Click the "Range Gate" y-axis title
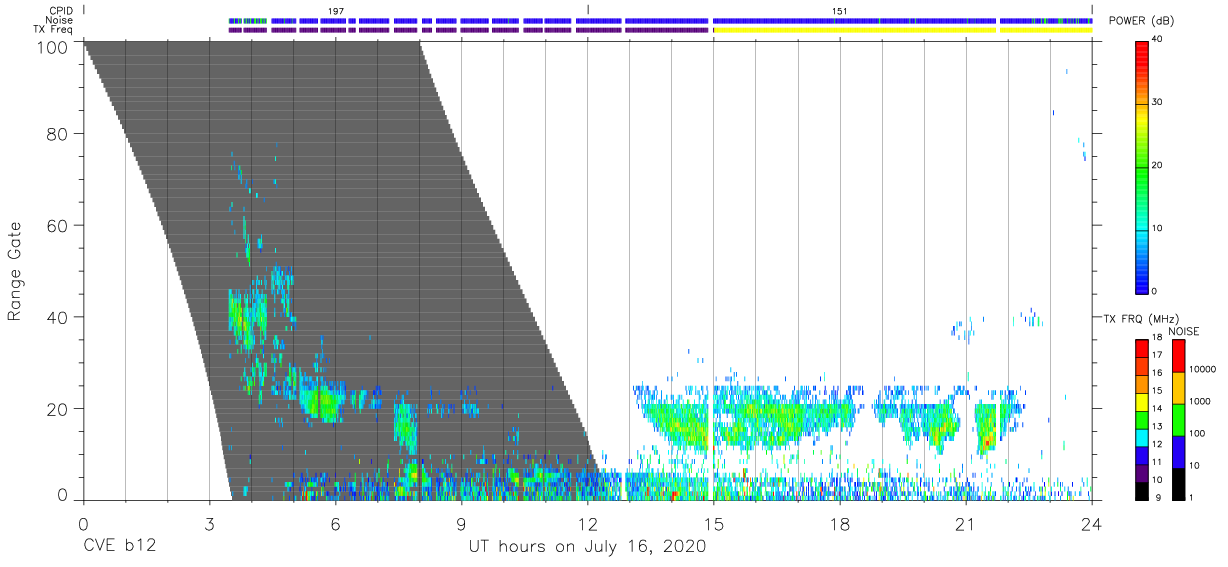Screen dimensions: 1228x567 click(x=15, y=271)
